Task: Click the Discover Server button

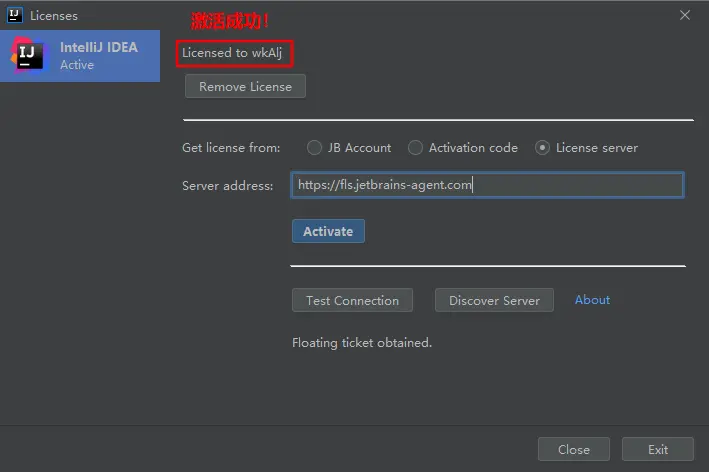Action: tap(494, 300)
